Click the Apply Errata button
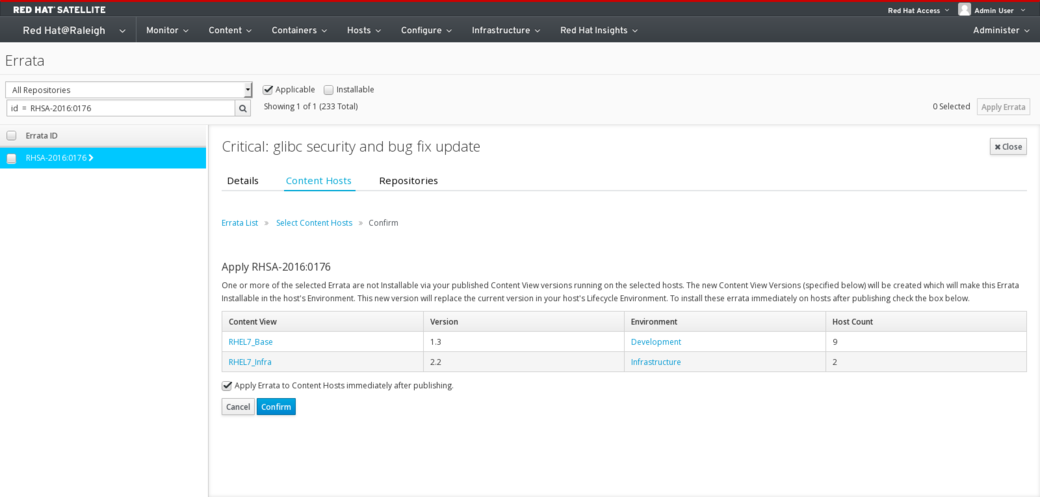Screen dimensions: 1040x497 tap(1003, 107)
